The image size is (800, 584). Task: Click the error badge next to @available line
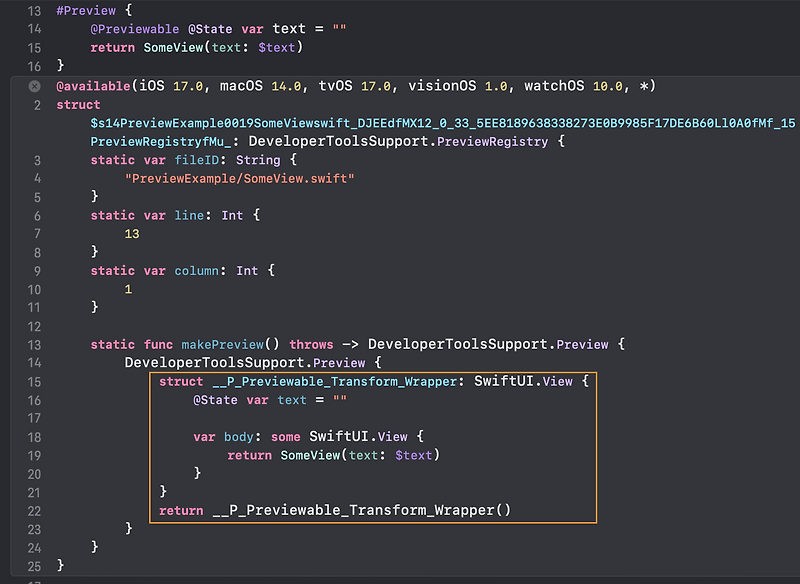click(33, 86)
